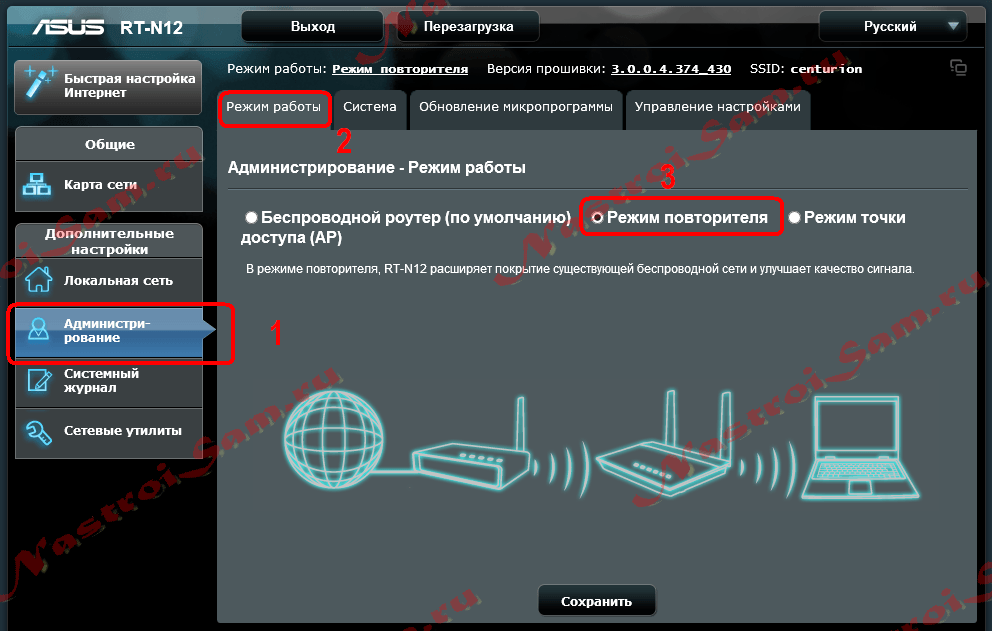The image size is (992, 631).
Task: Select Беспроводной роутер (по умолчанию) radio button
Action: pos(251,217)
